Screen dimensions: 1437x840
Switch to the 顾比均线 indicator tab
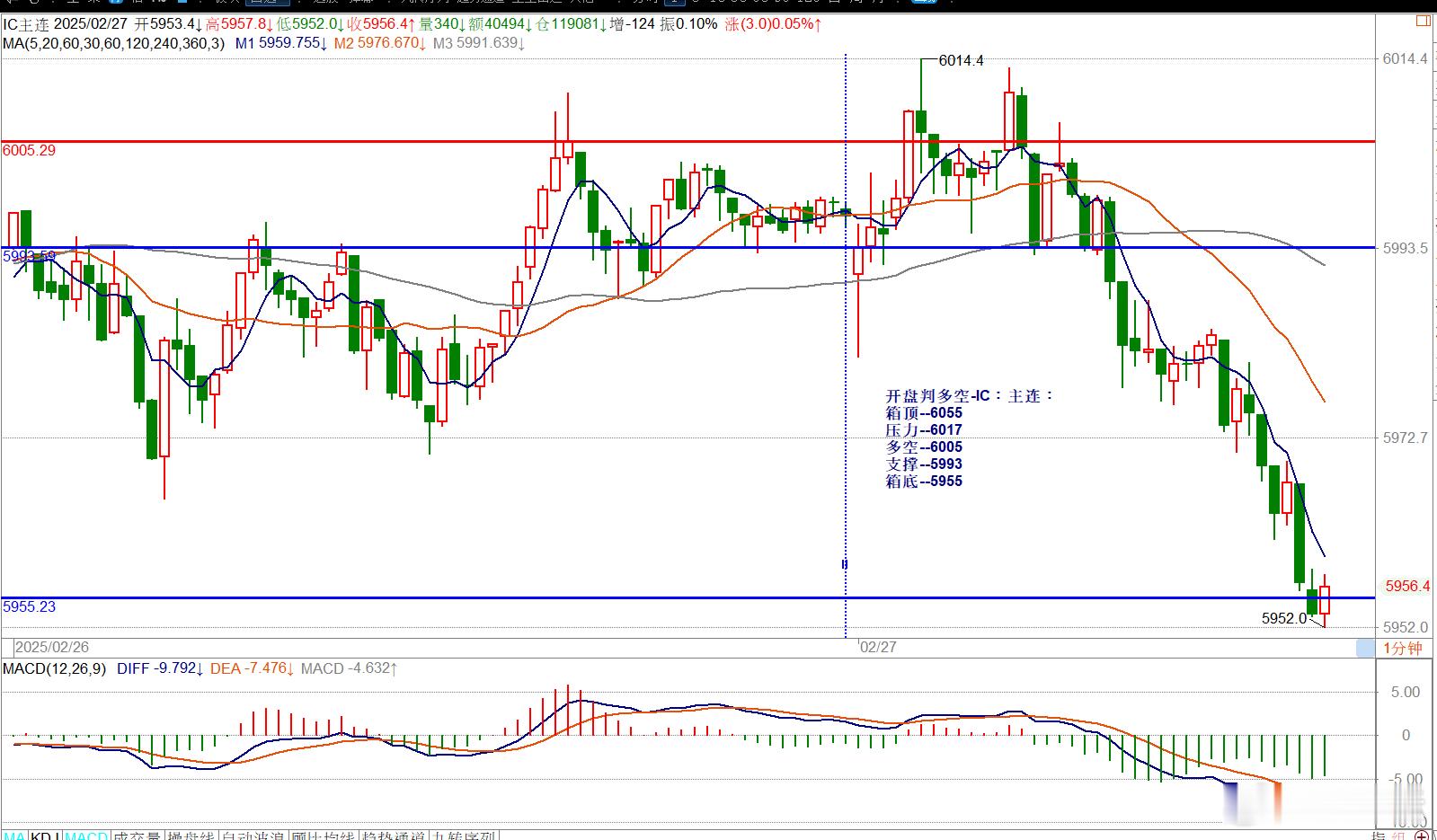[324, 836]
